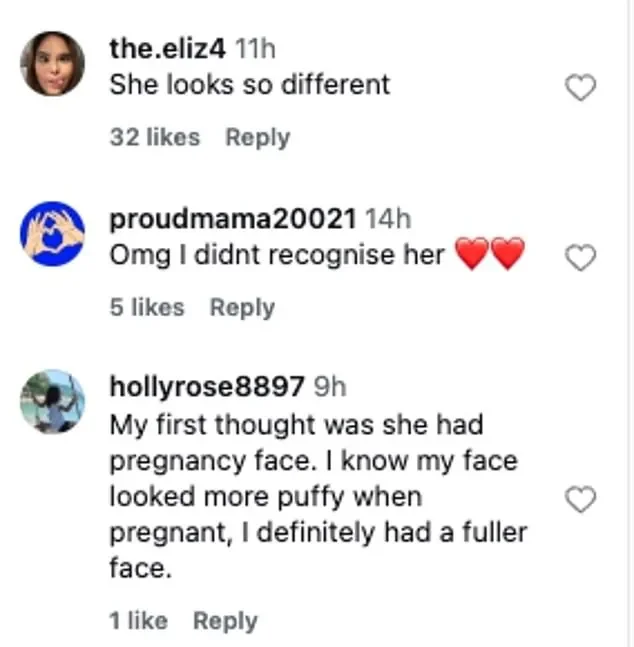Reply to hollyrose8897's comment

225,621
